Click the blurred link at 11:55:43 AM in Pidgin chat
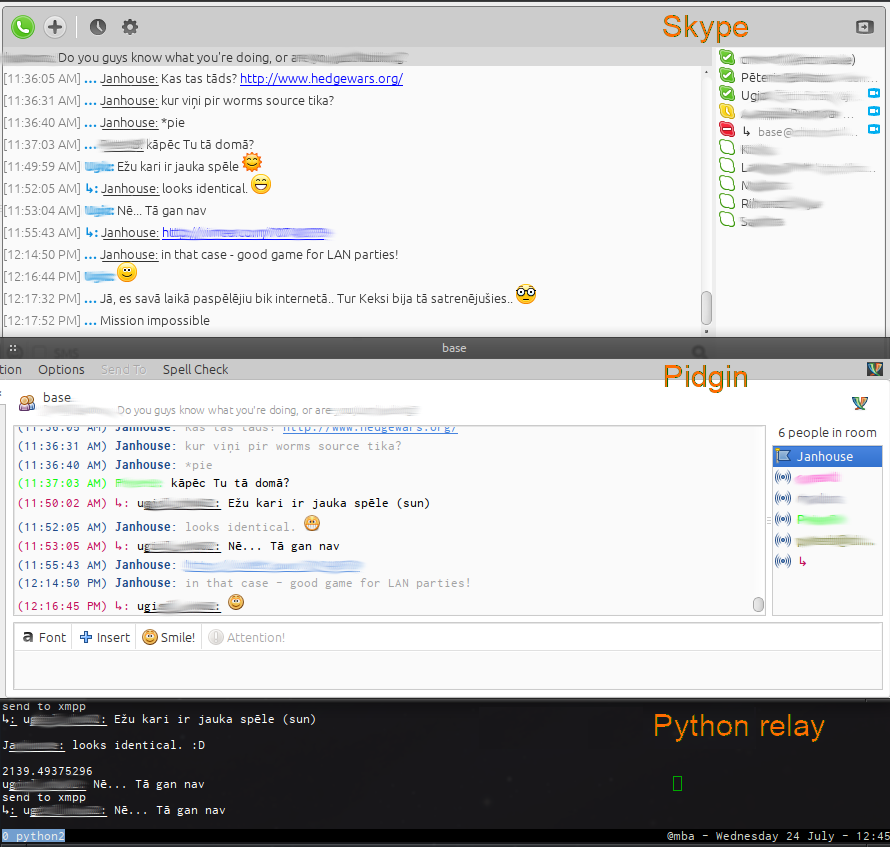This screenshot has width=890, height=847. click(x=272, y=565)
